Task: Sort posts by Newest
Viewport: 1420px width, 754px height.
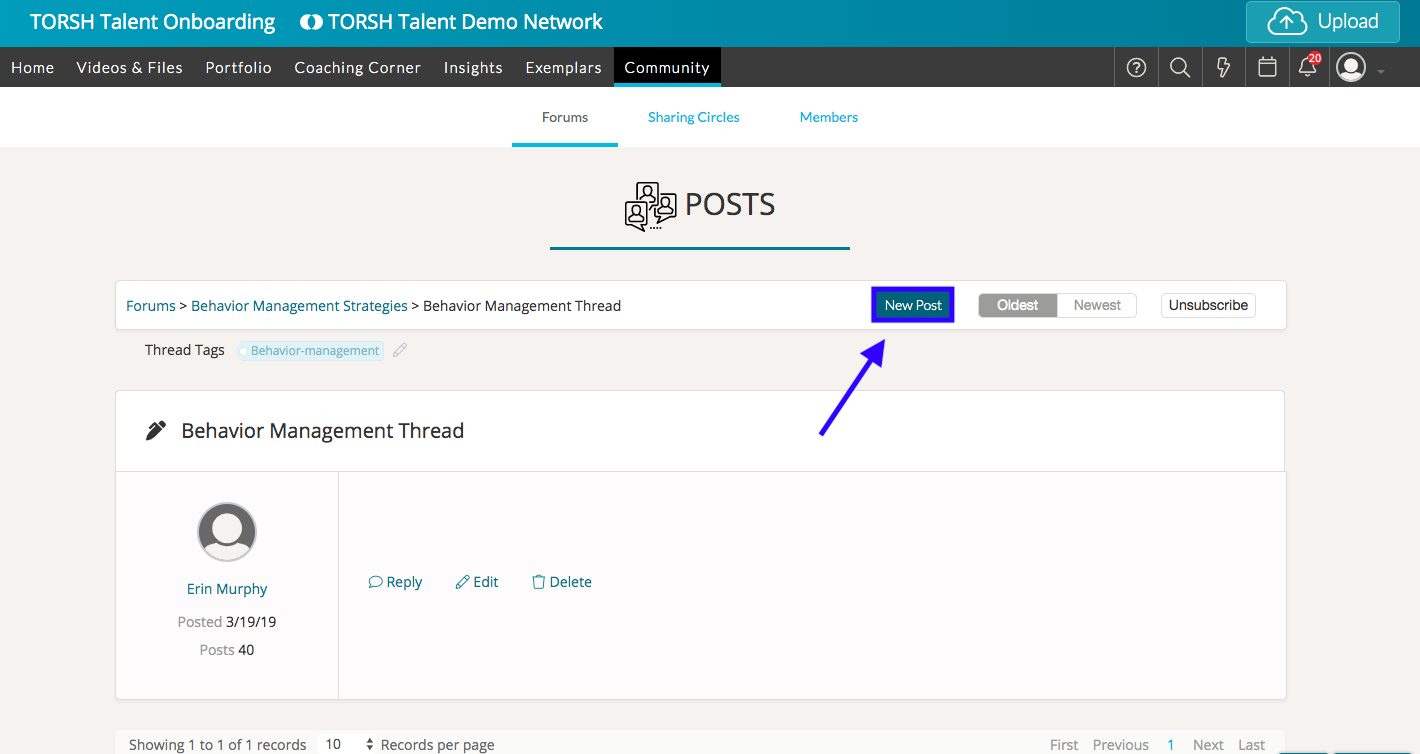Action: pyautogui.click(x=1097, y=305)
